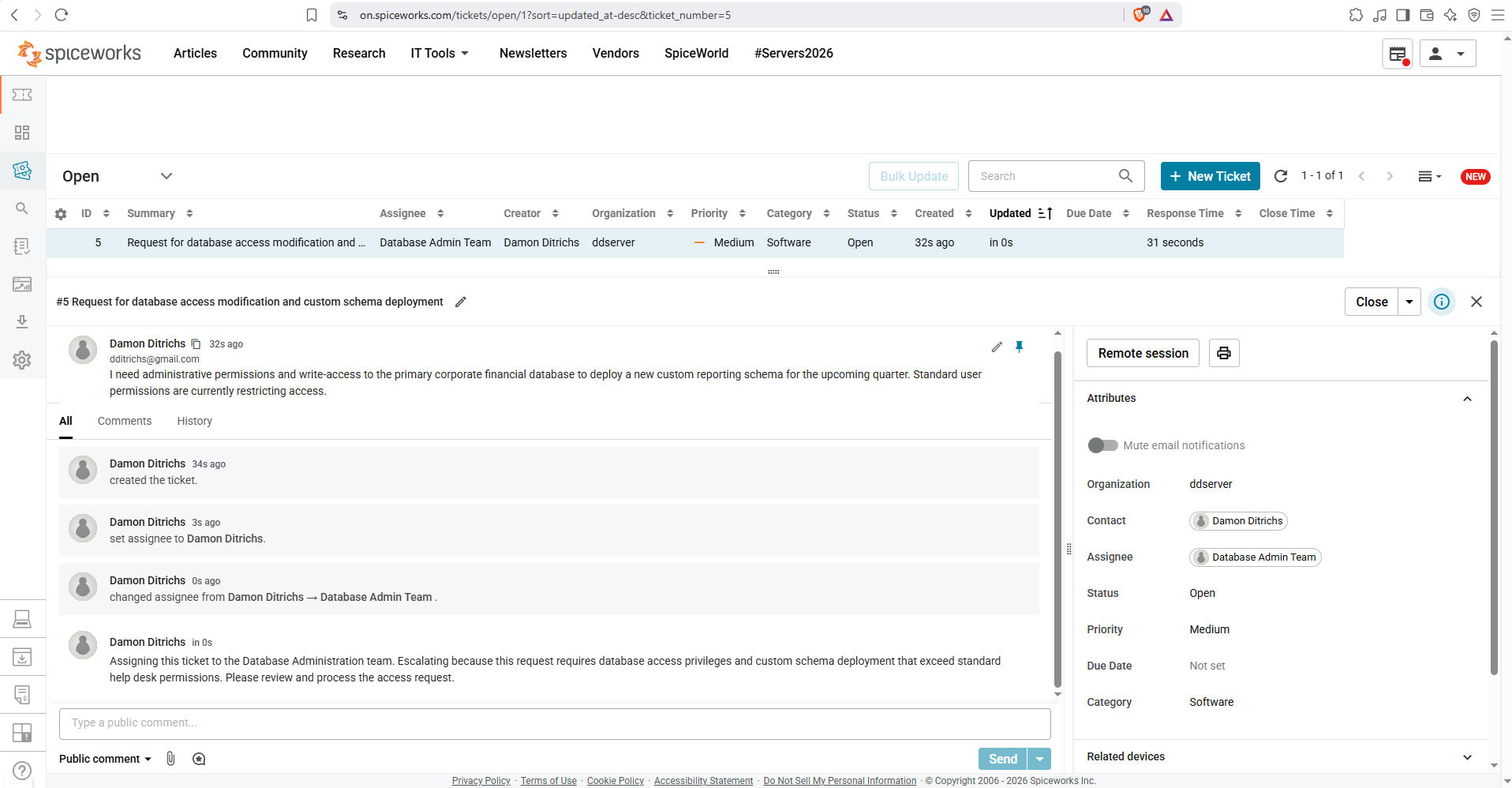Screen dimensions: 1512x788
Task: Bookmark this page in browser
Action: 312,15
